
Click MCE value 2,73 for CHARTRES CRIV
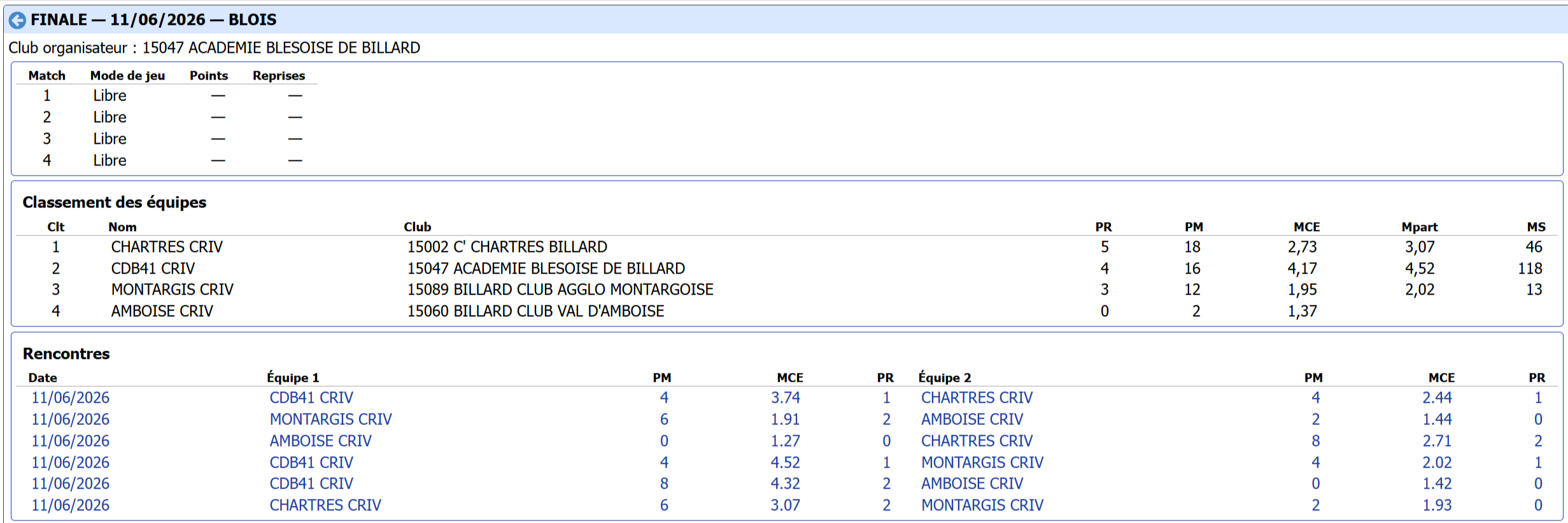pyautogui.click(x=1303, y=247)
